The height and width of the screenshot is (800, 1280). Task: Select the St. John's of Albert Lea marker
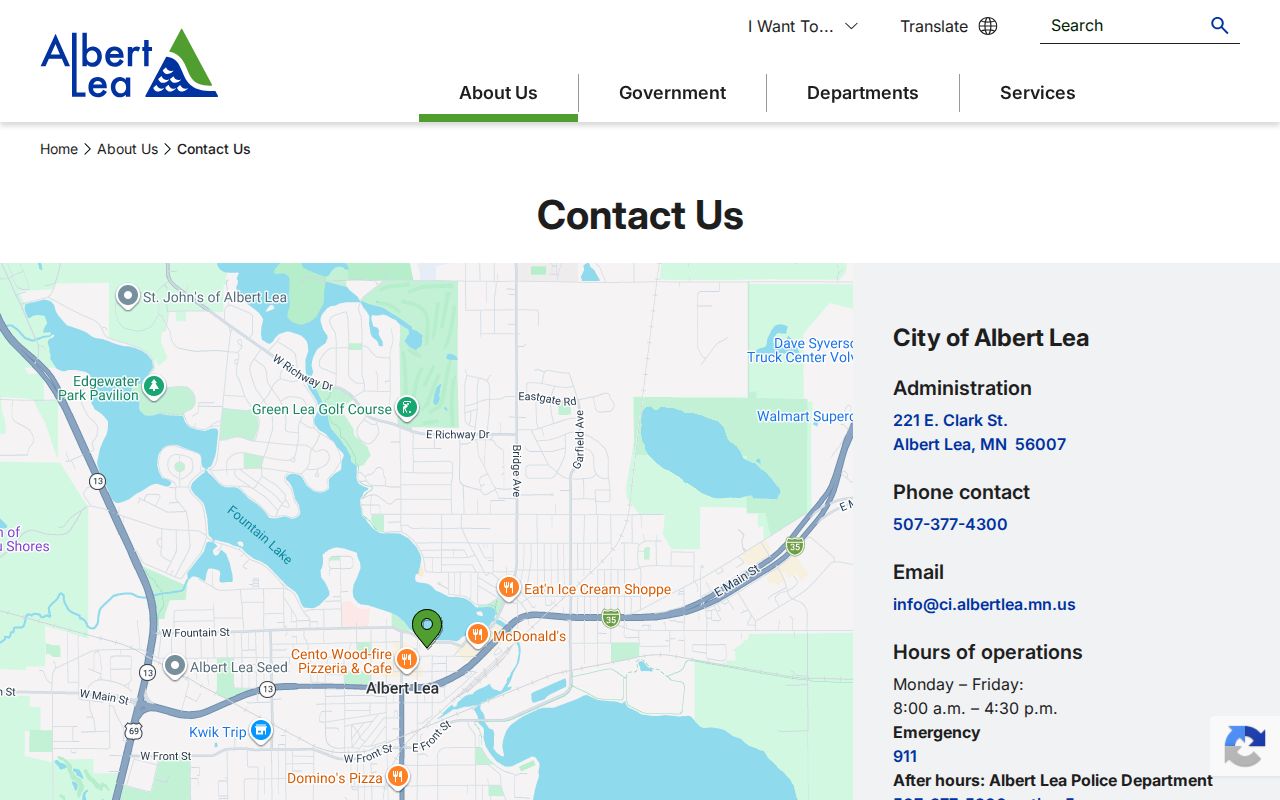coord(128,296)
